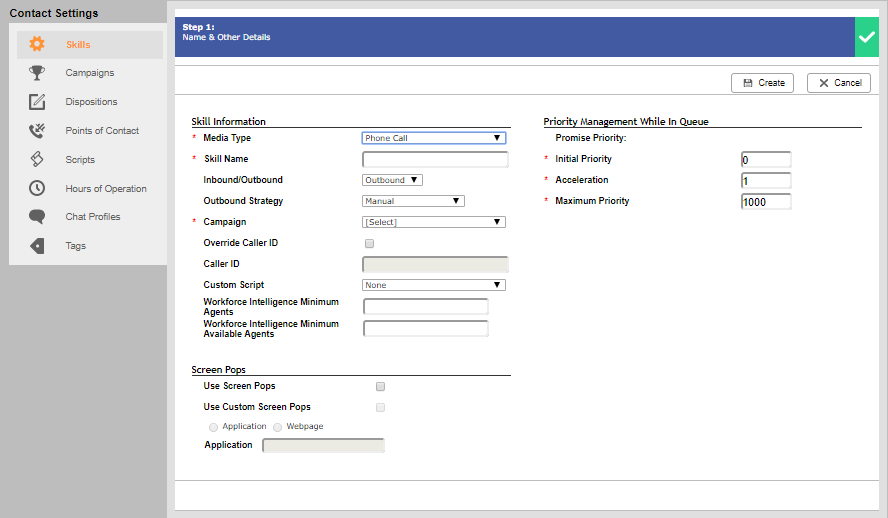
Task: Click the Tags label icon
Action: pyautogui.click(x=37, y=246)
